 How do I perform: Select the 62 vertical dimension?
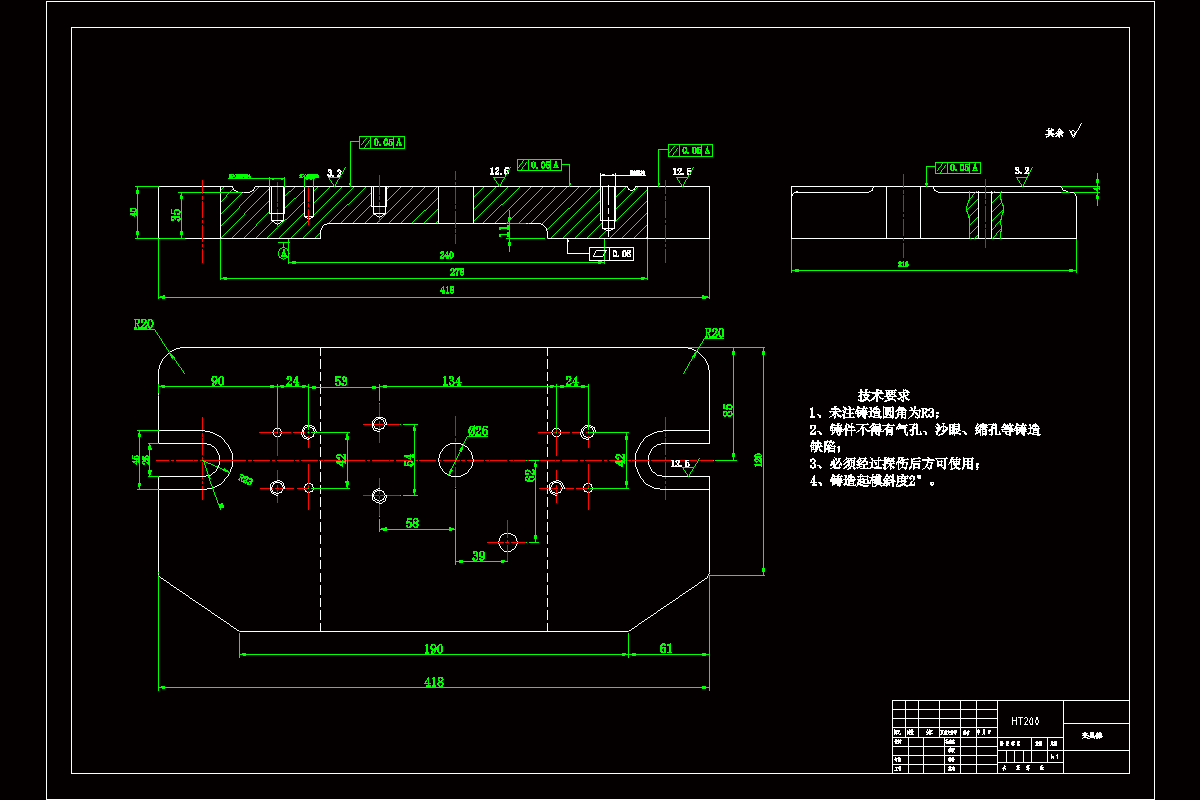(528, 476)
